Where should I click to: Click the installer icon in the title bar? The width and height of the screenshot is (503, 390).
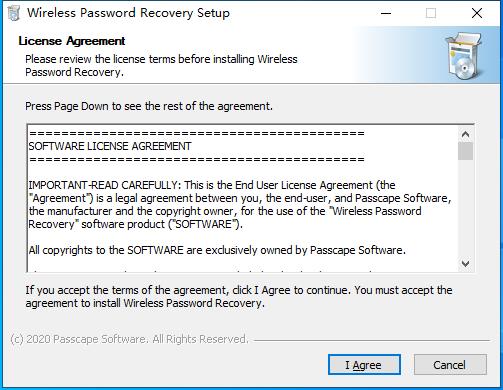[x=14, y=13]
